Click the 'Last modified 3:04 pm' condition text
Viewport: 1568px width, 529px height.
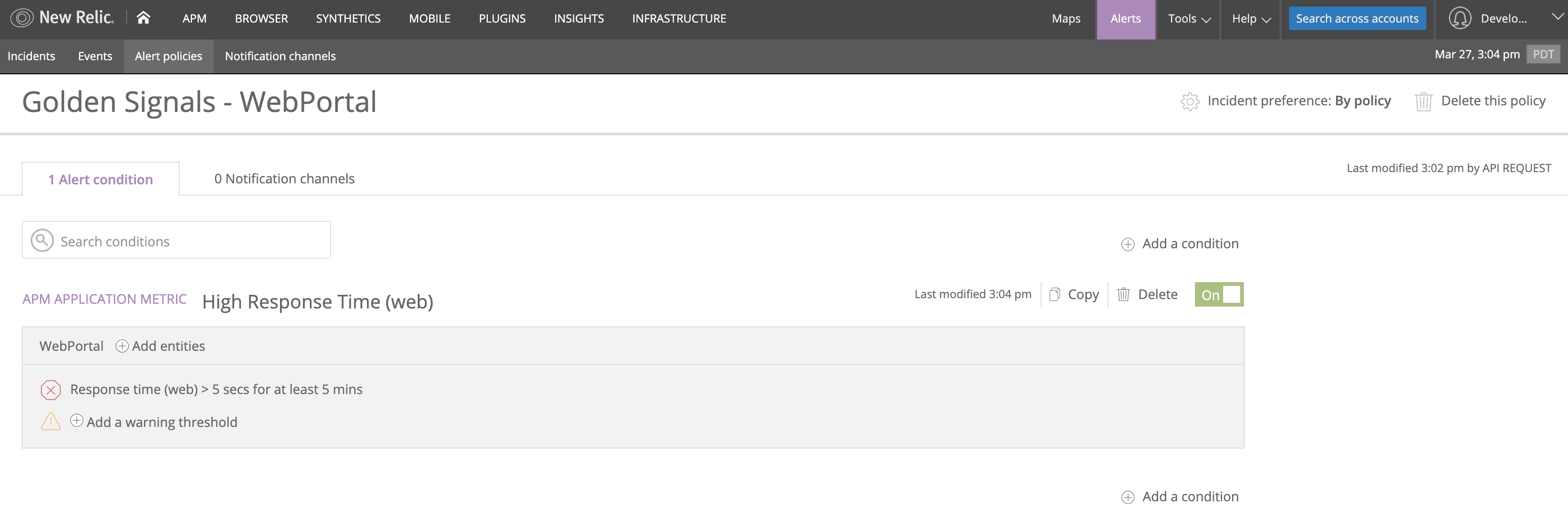(973, 294)
